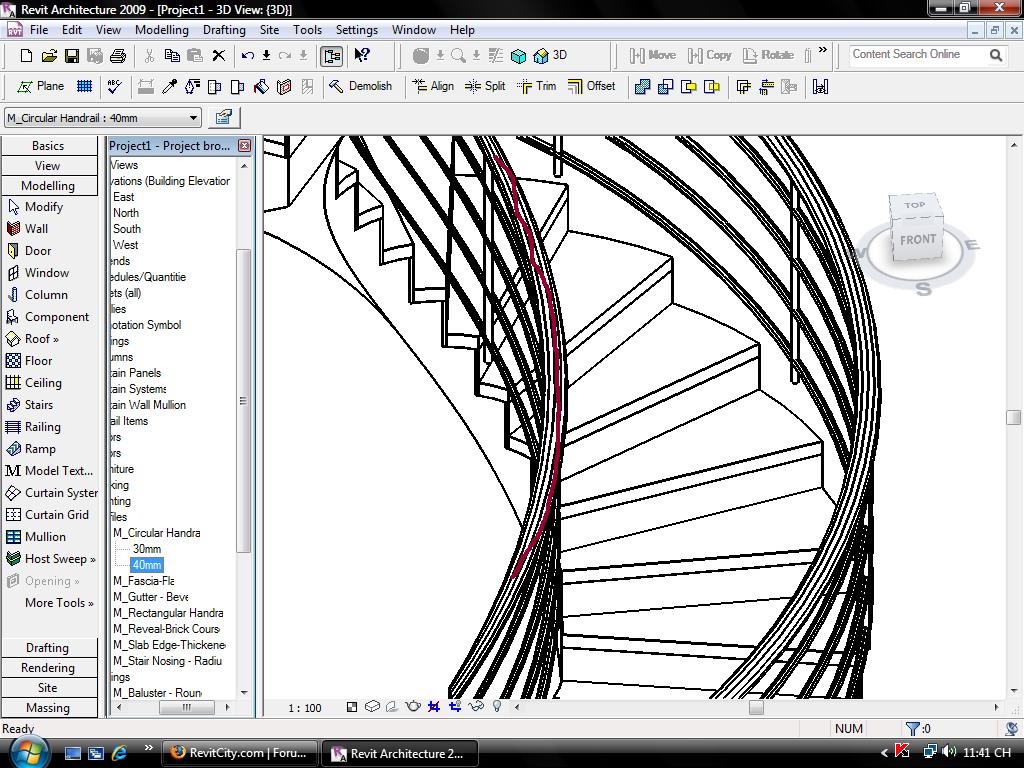1024x768 pixels.
Task: Click the Save icon in toolbar
Action: [x=72, y=56]
